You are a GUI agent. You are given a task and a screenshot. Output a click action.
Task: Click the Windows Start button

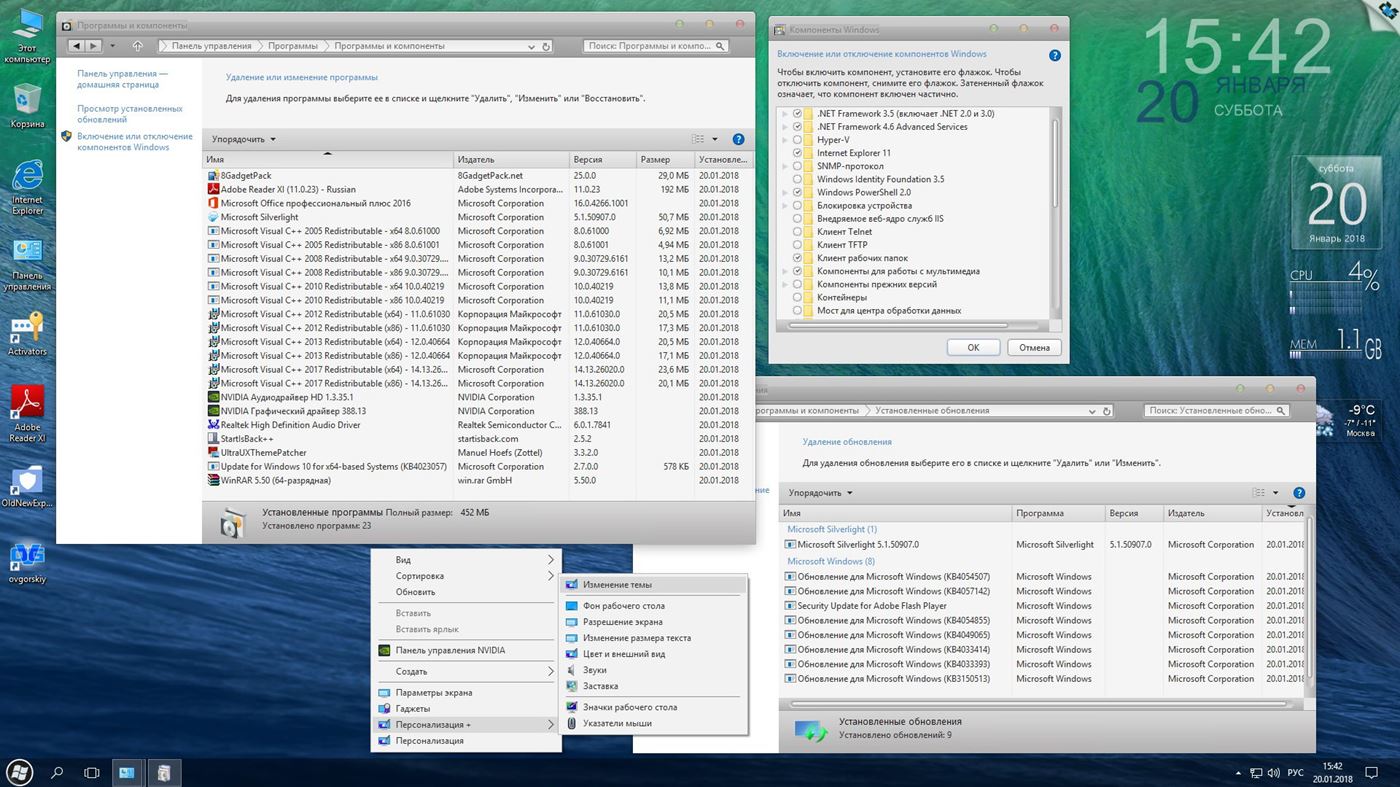click(19, 772)
